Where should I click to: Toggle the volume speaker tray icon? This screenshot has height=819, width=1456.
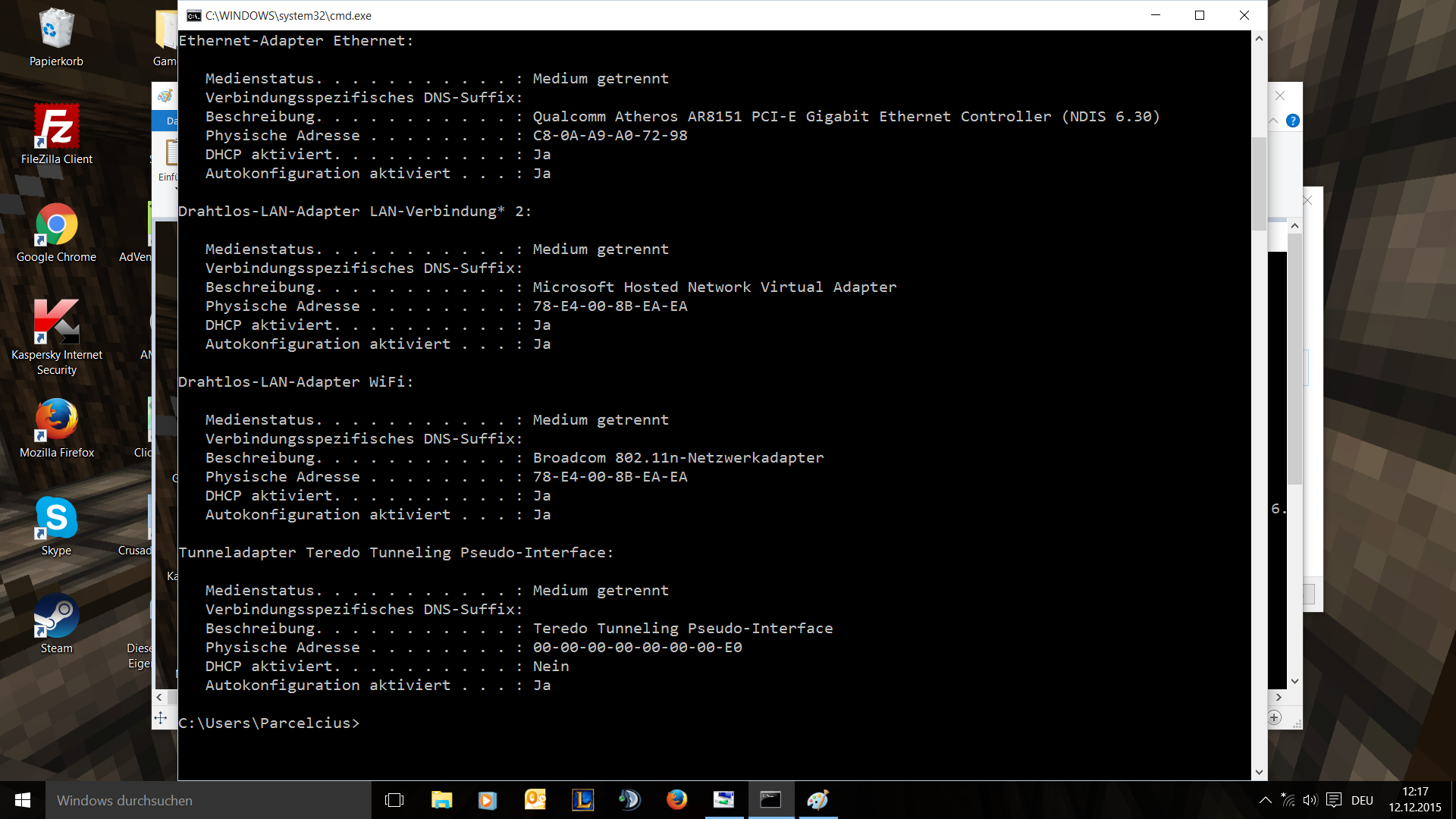pos(1310,800)
